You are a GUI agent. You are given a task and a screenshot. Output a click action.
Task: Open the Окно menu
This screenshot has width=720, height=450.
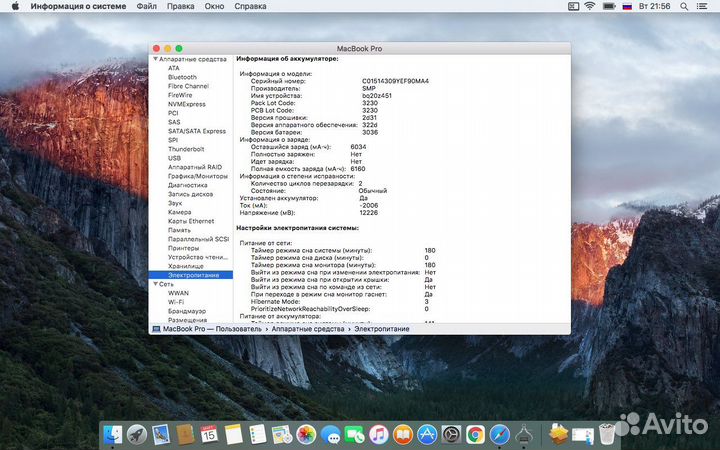pos(214,6)
